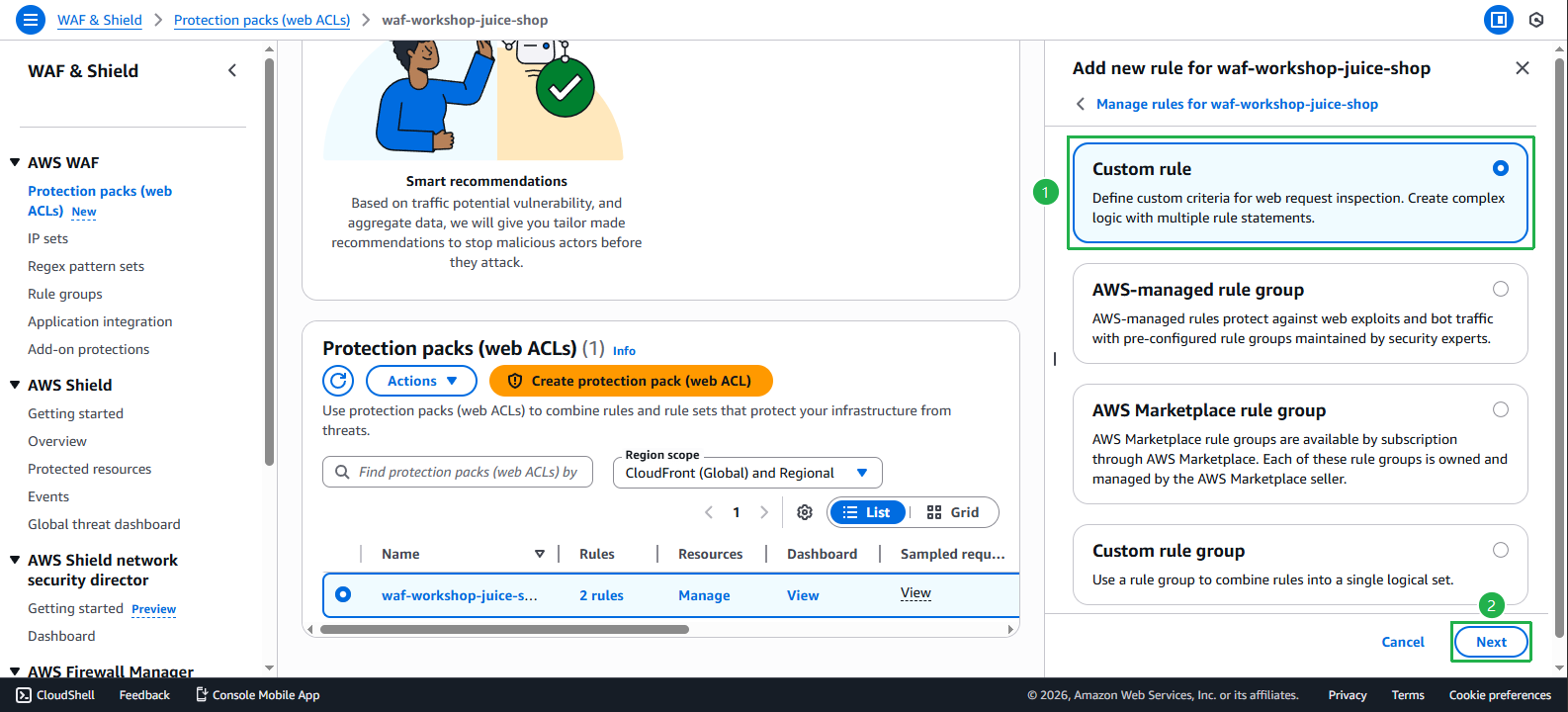Go to next page of protection packs
Image resolution: width=1568 pixels, height=712 pixels.
point(764,512)
